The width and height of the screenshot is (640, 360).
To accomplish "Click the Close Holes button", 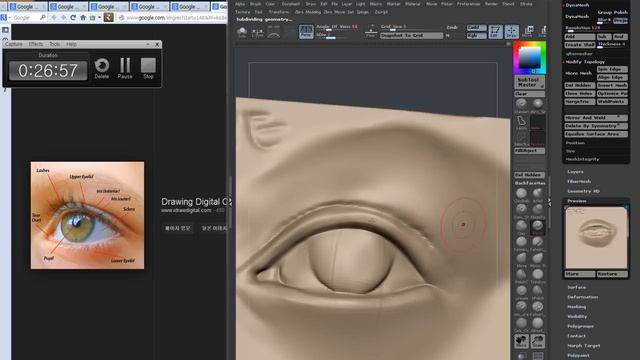I will tap(580, 93).
